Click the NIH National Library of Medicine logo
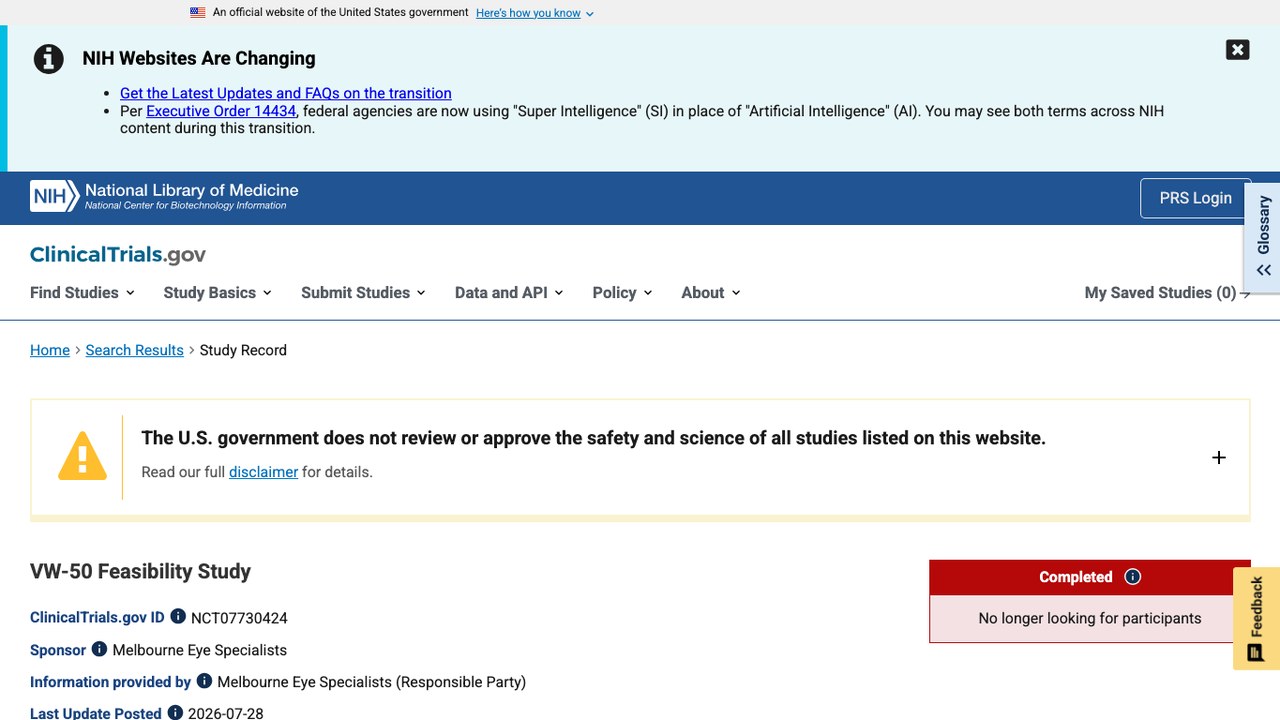The image size is (1280, 720). (164, 196)
